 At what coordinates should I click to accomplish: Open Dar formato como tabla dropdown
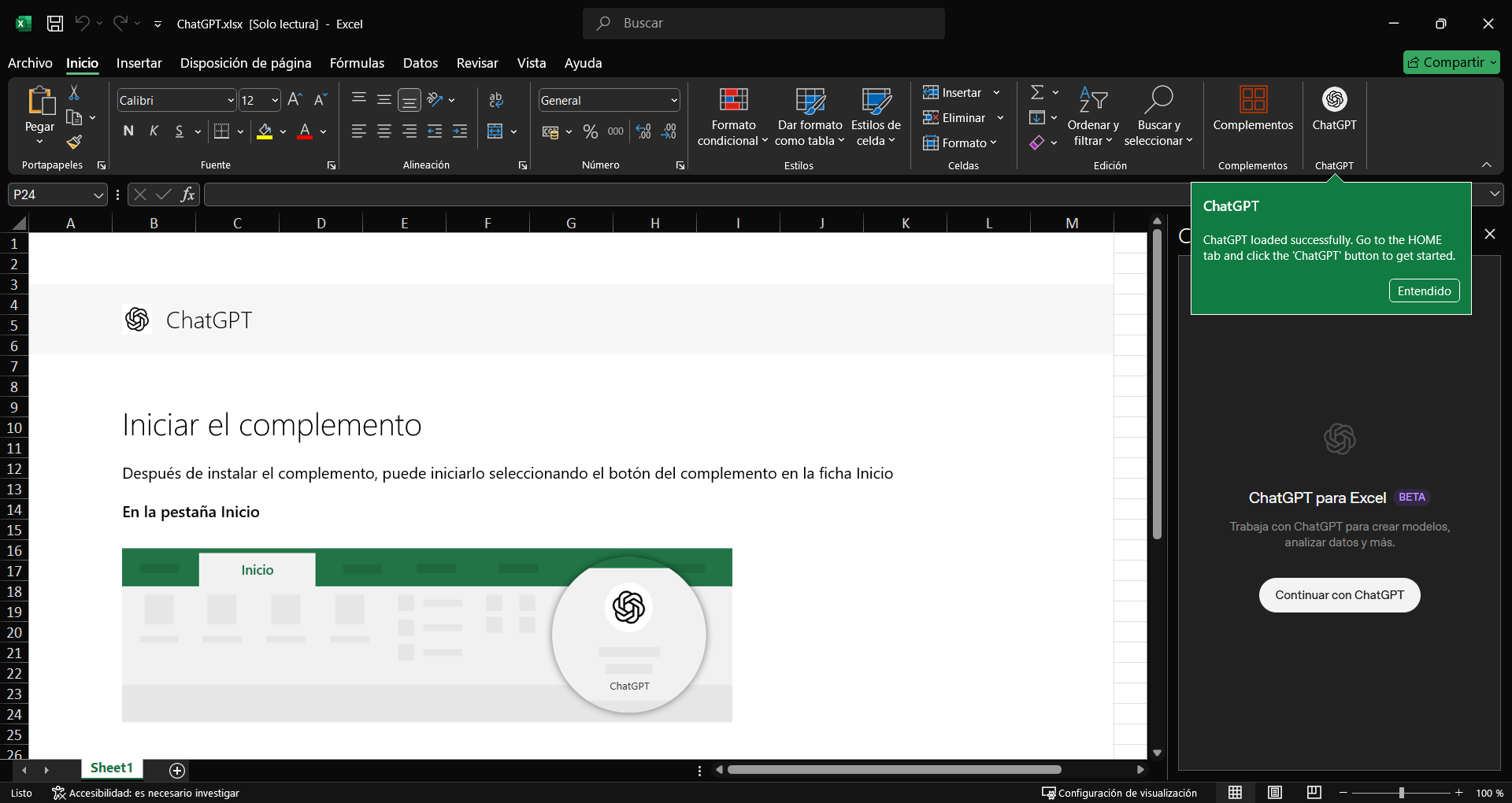tap(810, 117)
